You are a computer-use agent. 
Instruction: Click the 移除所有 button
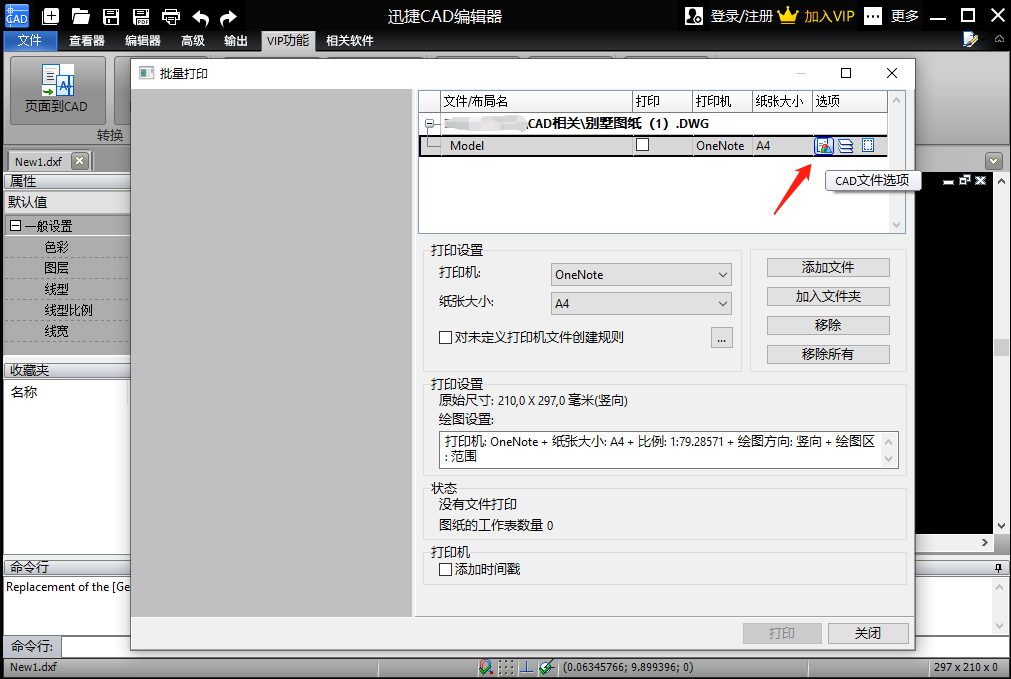tap(828, 354)
